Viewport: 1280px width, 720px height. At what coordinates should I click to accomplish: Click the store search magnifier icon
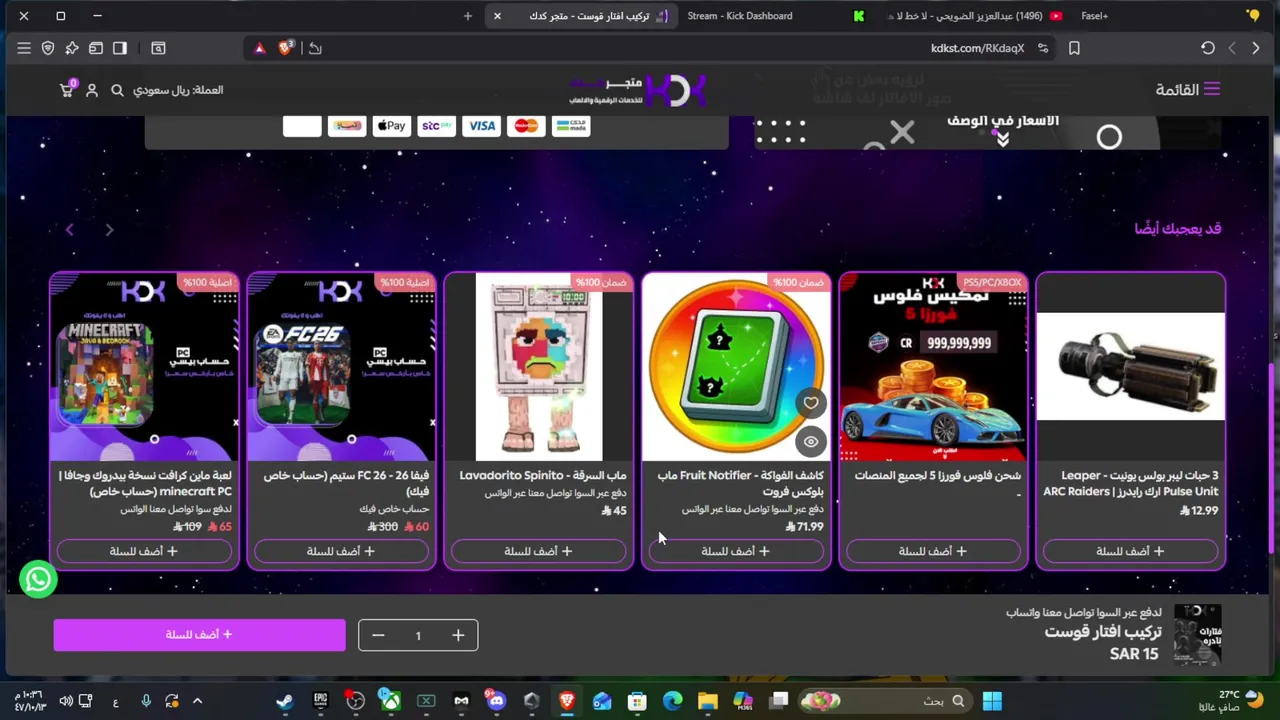[x=117, y=90]
